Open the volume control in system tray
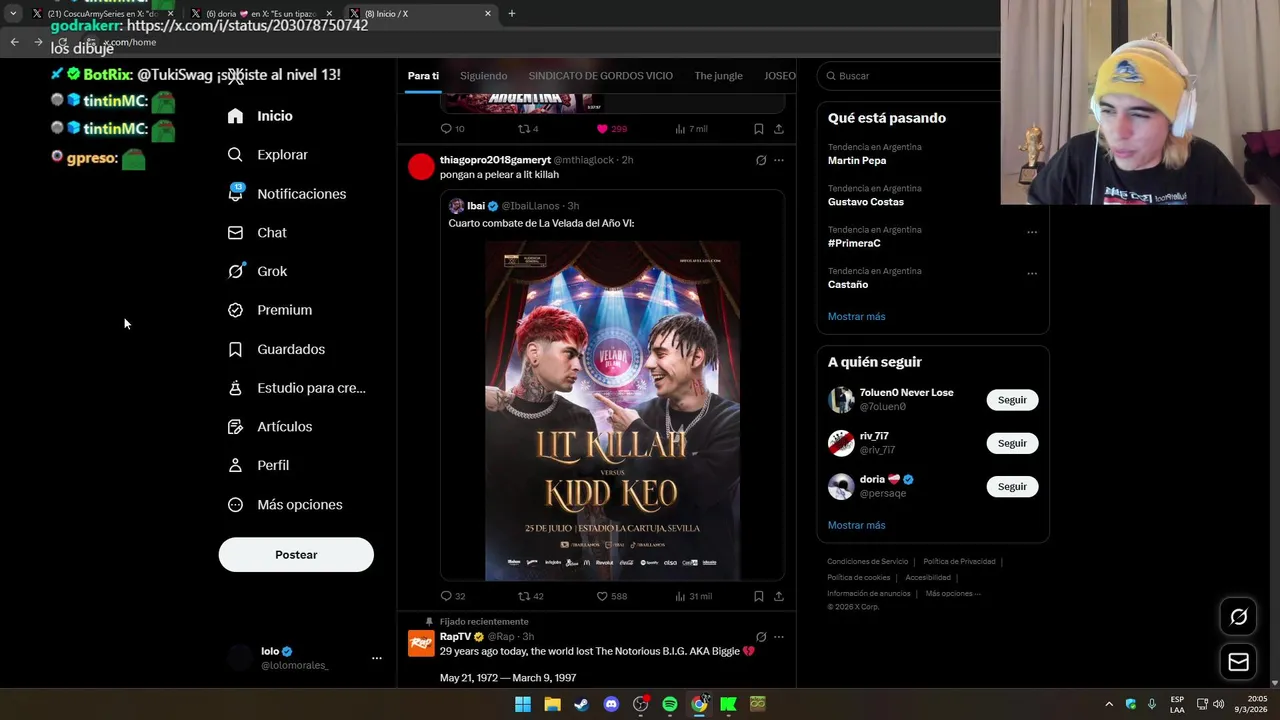This screenshot has width=1280, height=720. pyautogui.click(x=1219, y=704)
